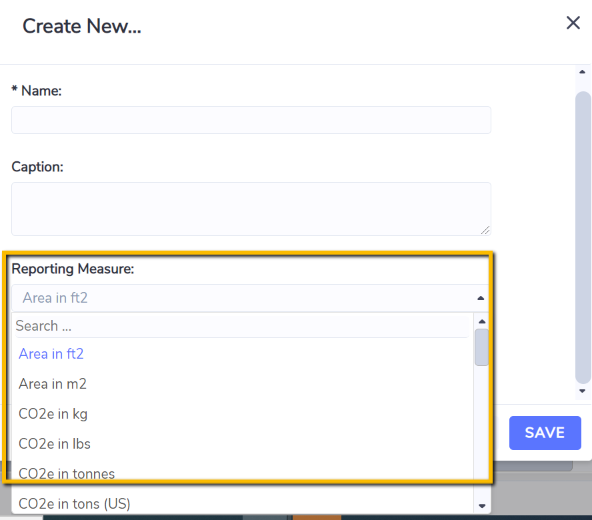Click the dropdown list scrollbar thumb
592x520 pixels.
tap(482, 347)
